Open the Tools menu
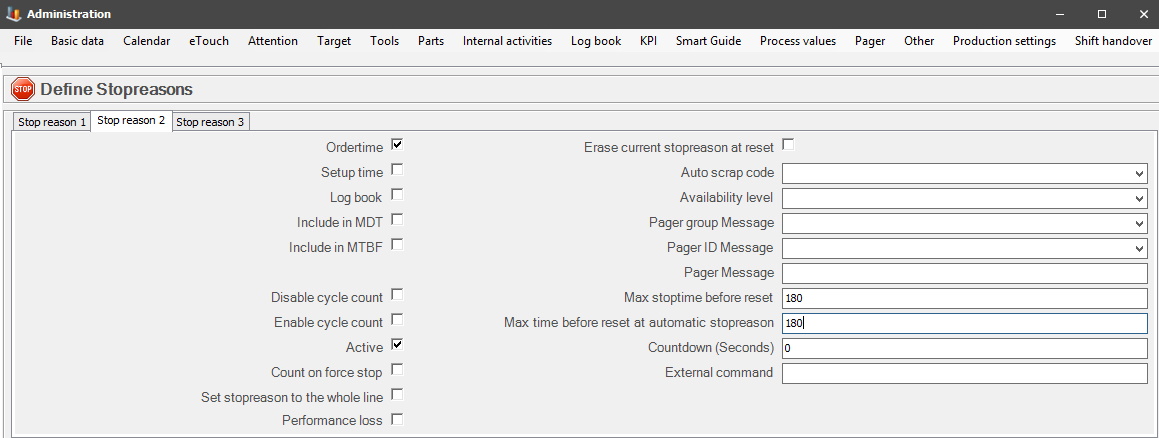 tap(384, 41)
